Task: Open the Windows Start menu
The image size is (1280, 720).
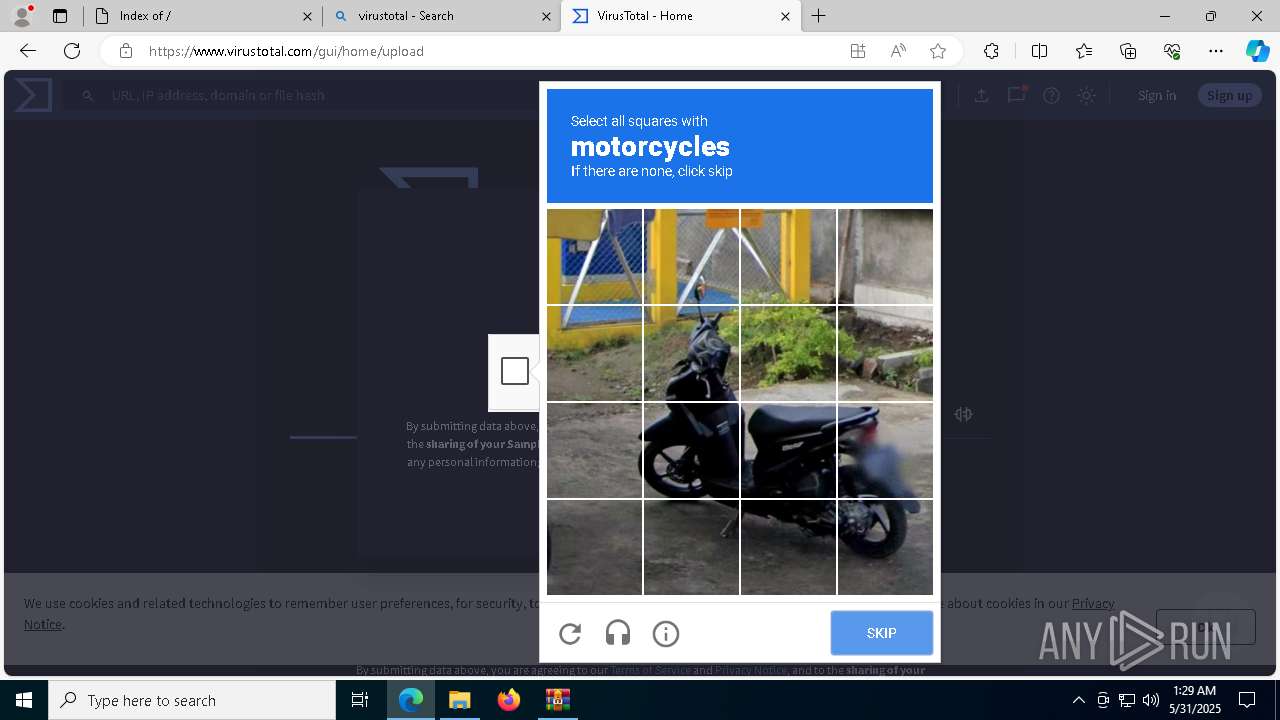Action: pyautogui.click(x=24, y=700)
